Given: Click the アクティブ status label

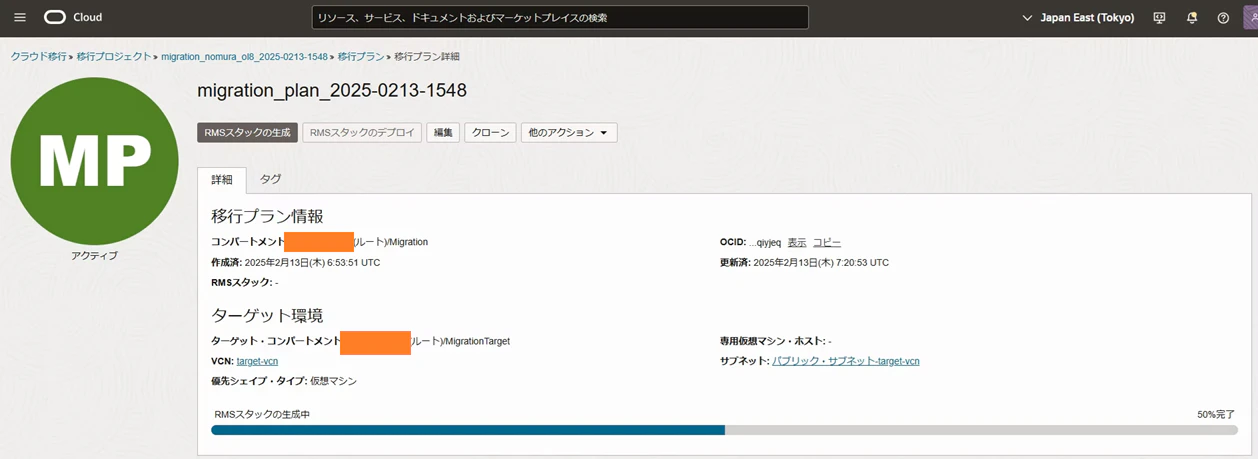Looking at the screenshot, I should pos(95,256).
